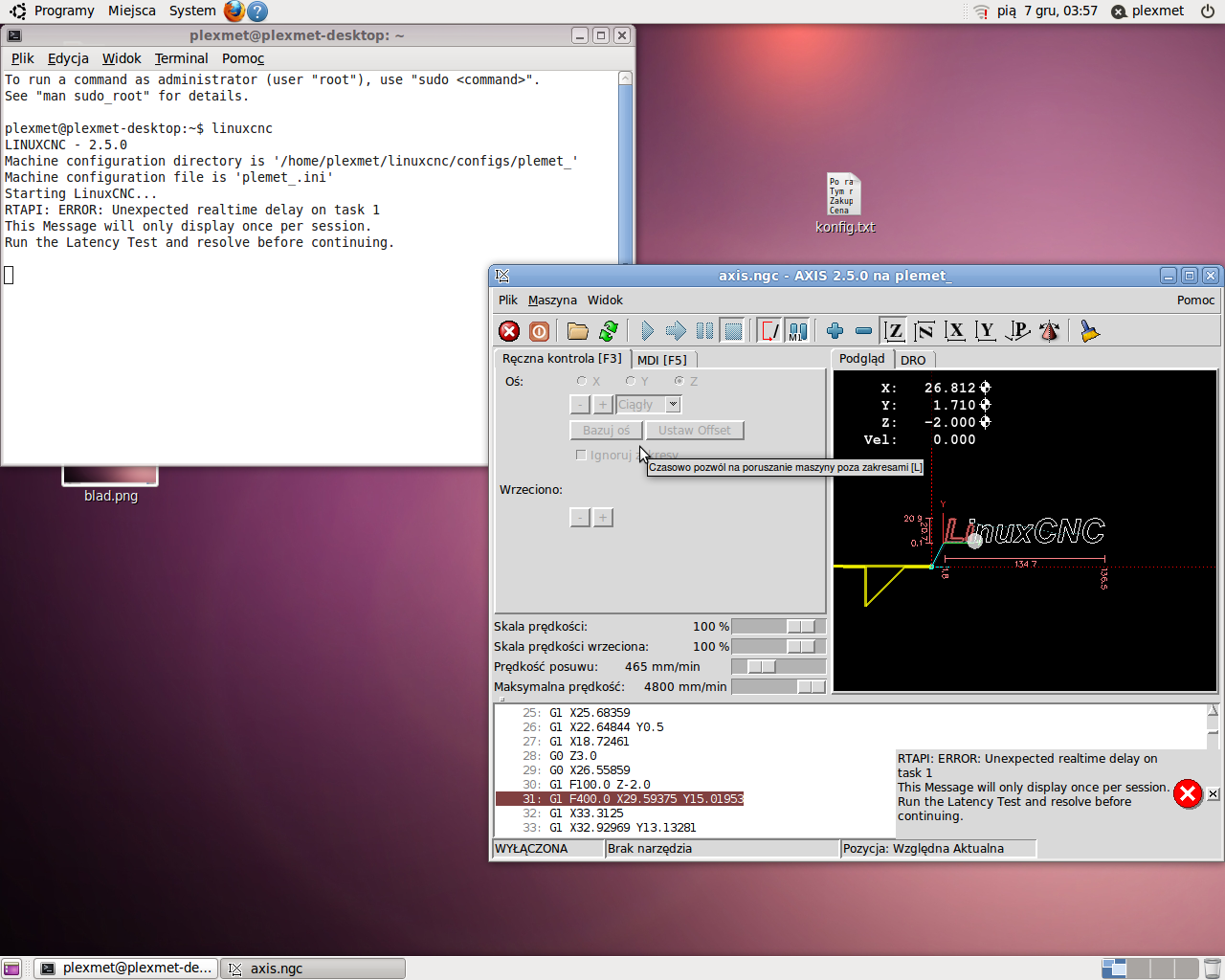Open the Edycja menu in terminal
Viewport: 1225px width, 980px height.
click(x=68, y=58)
